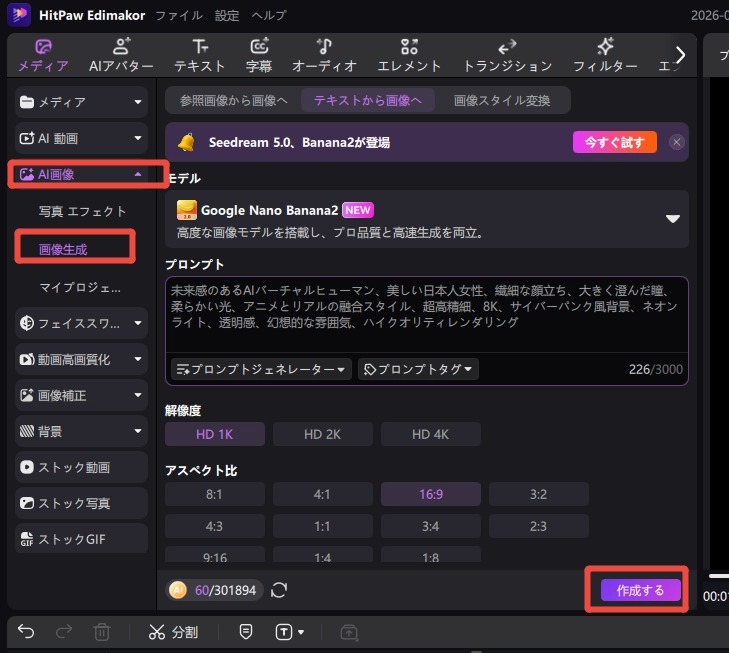Click the delete trash icon

tap(102, 632)
